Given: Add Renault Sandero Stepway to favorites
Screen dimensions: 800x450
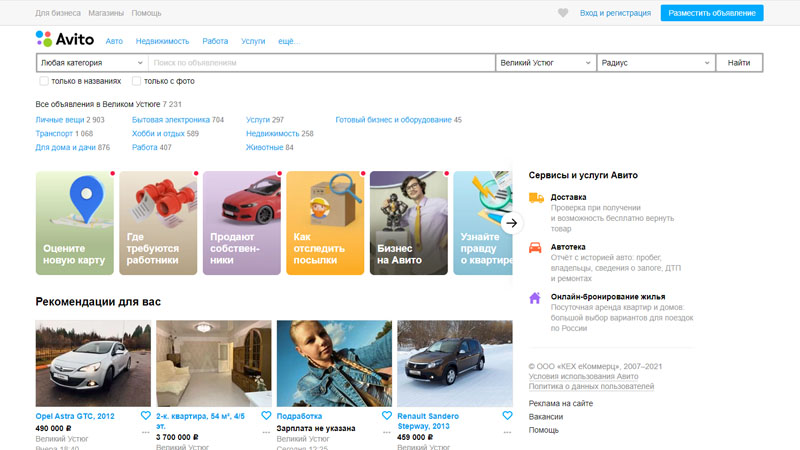Looking at the screenshot, I should [507, 415].
